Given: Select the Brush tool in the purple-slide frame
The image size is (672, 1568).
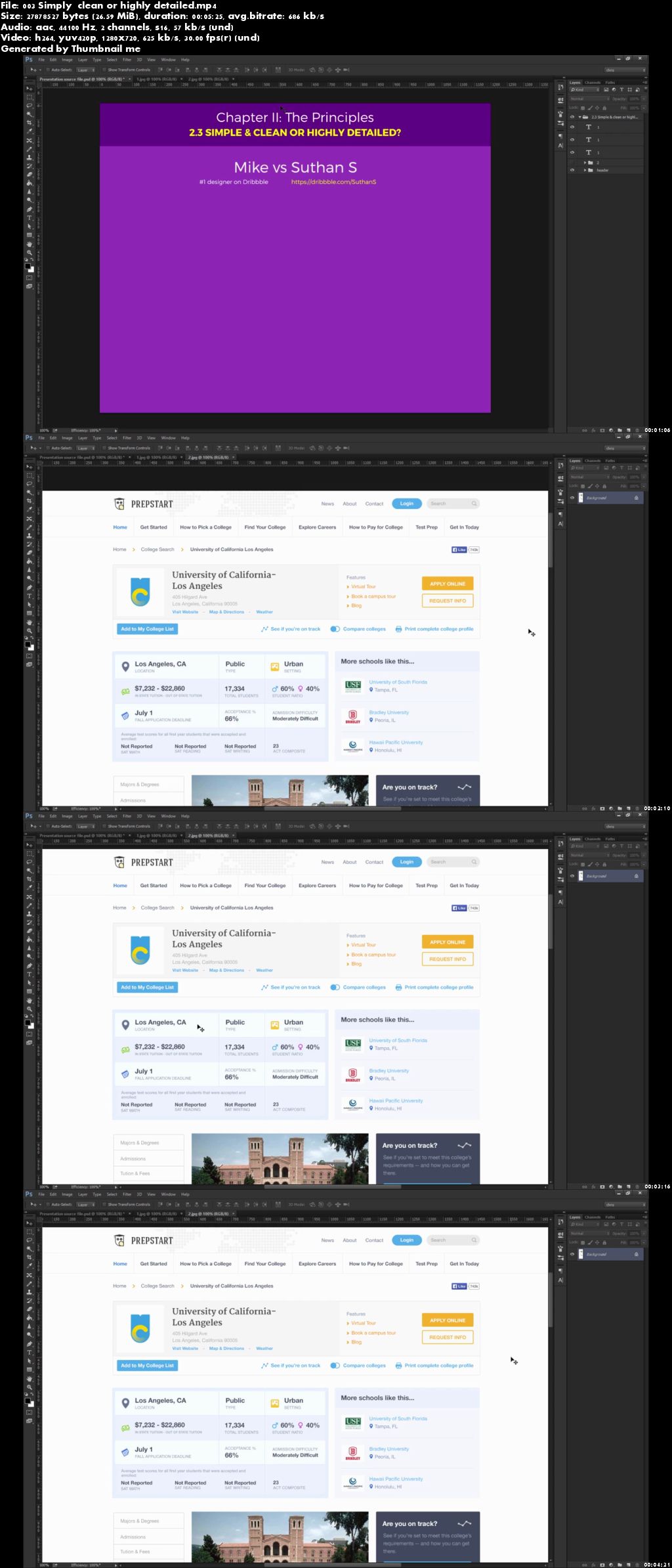Looking at the screenshot, I should 30,149.
